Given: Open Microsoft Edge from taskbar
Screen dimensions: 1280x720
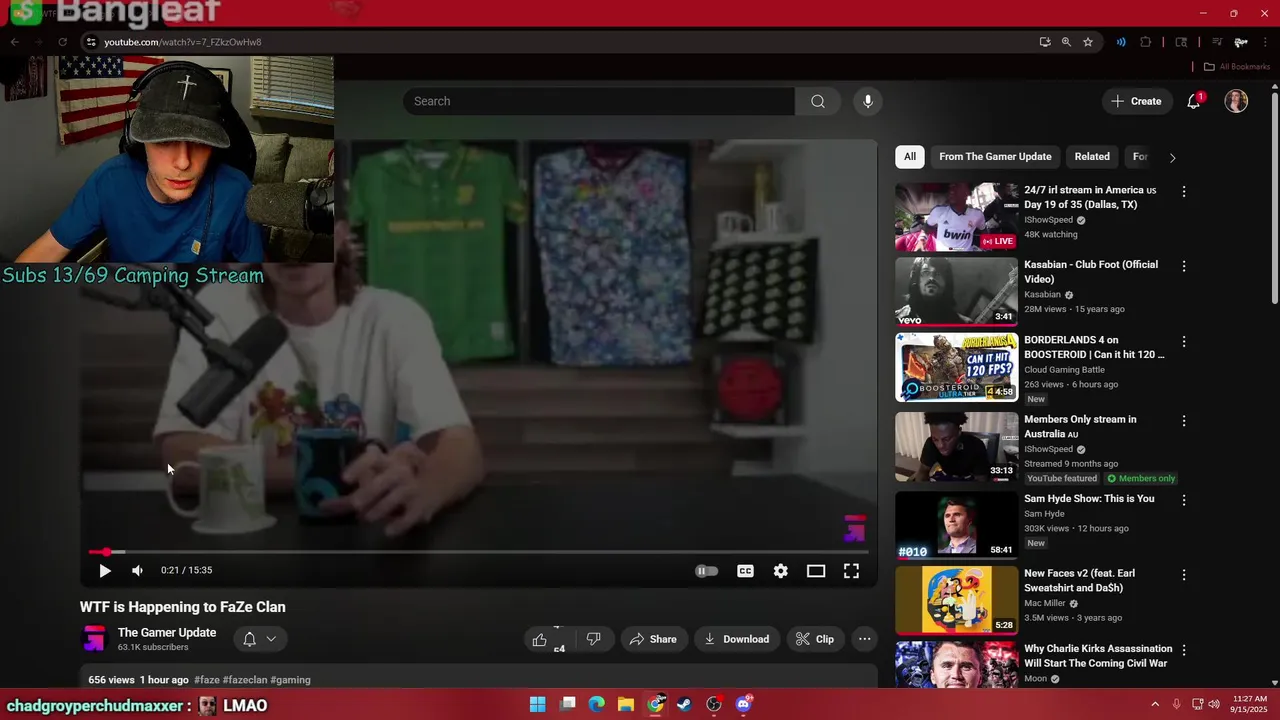Looking at the screenshot, I should pos(597,705).
